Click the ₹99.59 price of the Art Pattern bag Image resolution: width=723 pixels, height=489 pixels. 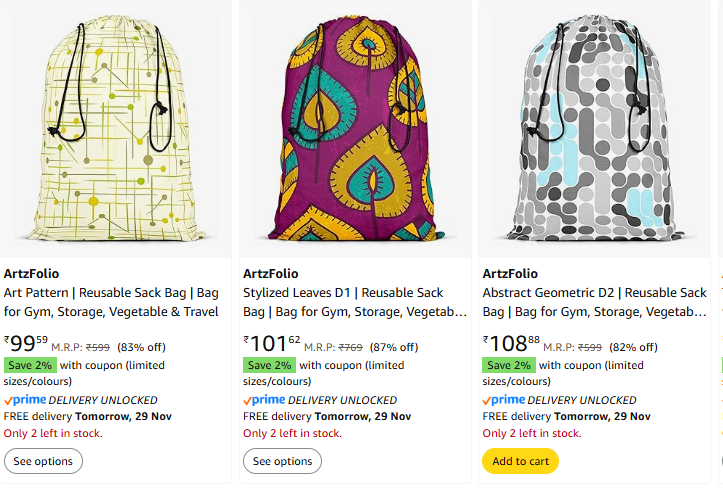point(26,344)
